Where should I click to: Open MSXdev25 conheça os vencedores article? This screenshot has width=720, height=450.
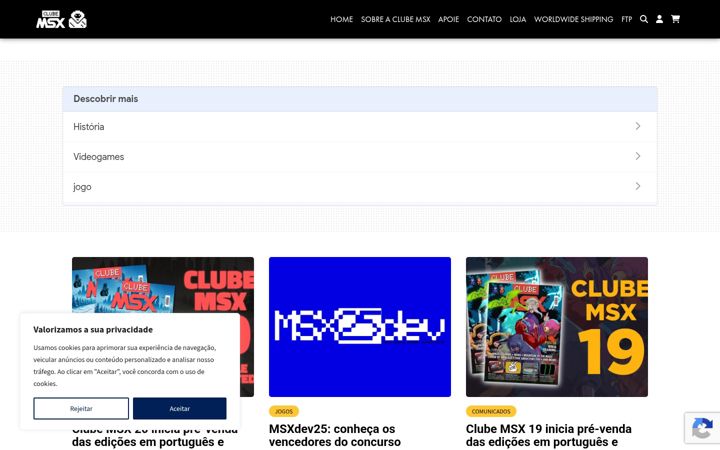[x=335, y=435]
